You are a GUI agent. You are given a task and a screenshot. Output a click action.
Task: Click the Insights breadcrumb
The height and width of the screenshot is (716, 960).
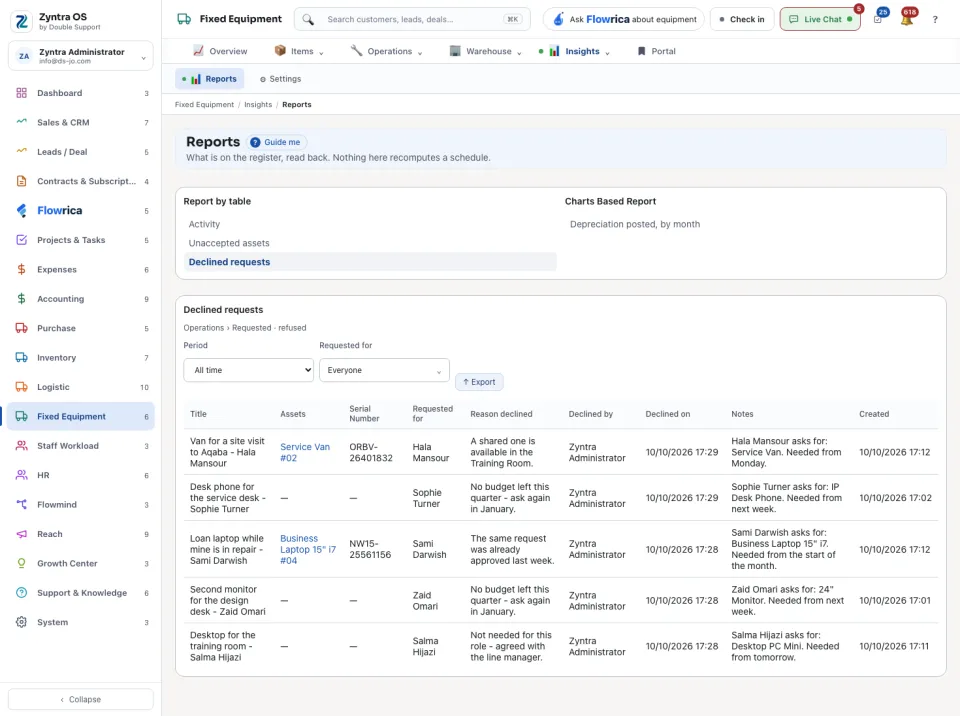258,105
